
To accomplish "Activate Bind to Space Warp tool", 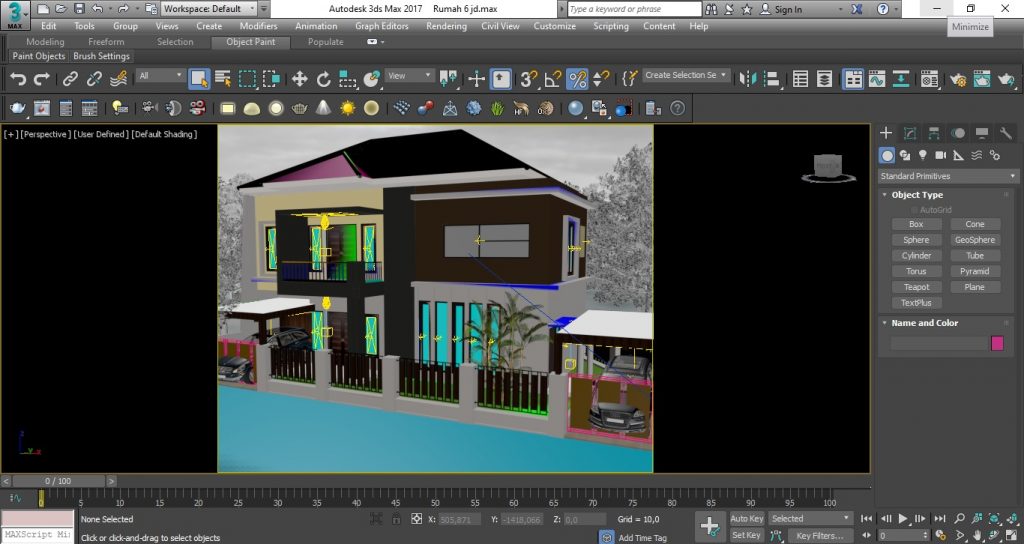I will [118, 79].
